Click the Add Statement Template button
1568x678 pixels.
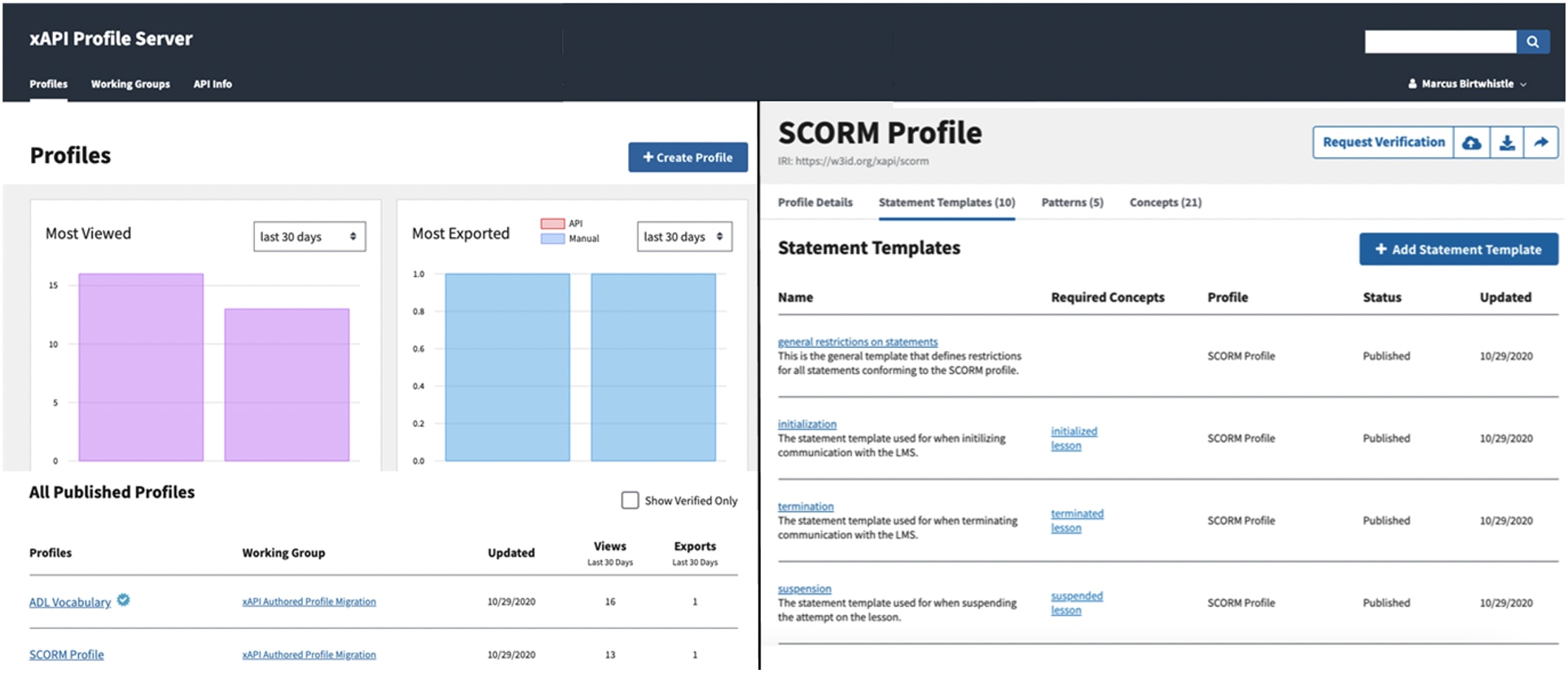tap(1458, 249)
